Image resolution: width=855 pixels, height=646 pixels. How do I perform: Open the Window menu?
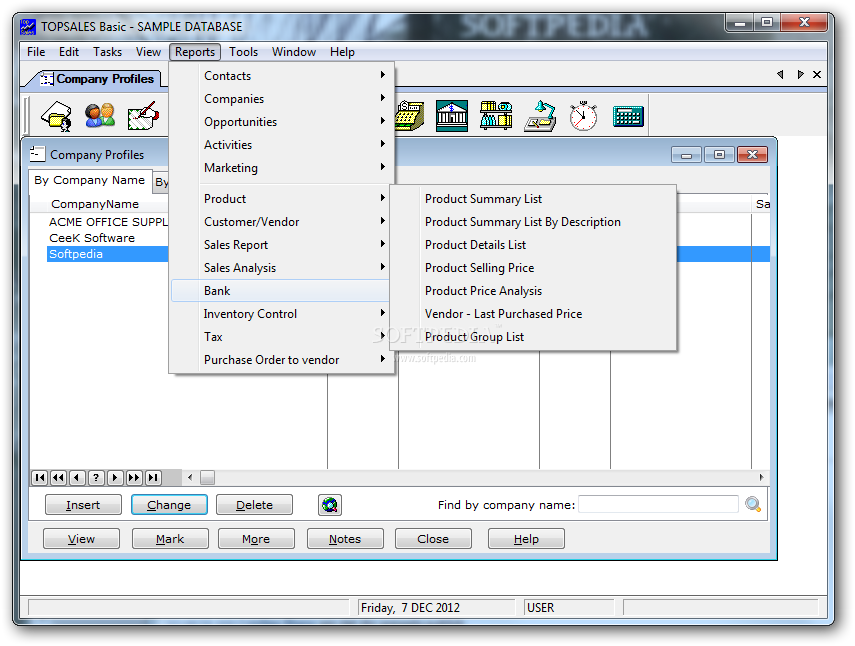pos(294,52)
